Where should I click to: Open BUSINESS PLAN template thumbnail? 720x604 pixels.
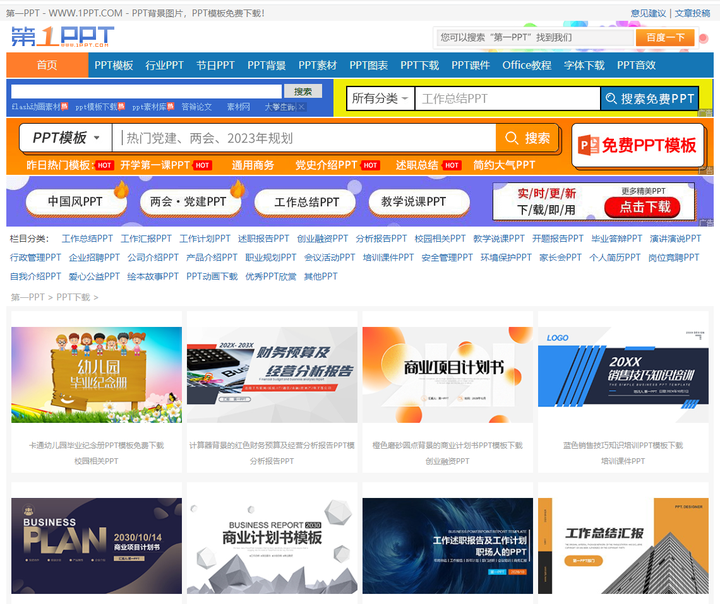96,546
